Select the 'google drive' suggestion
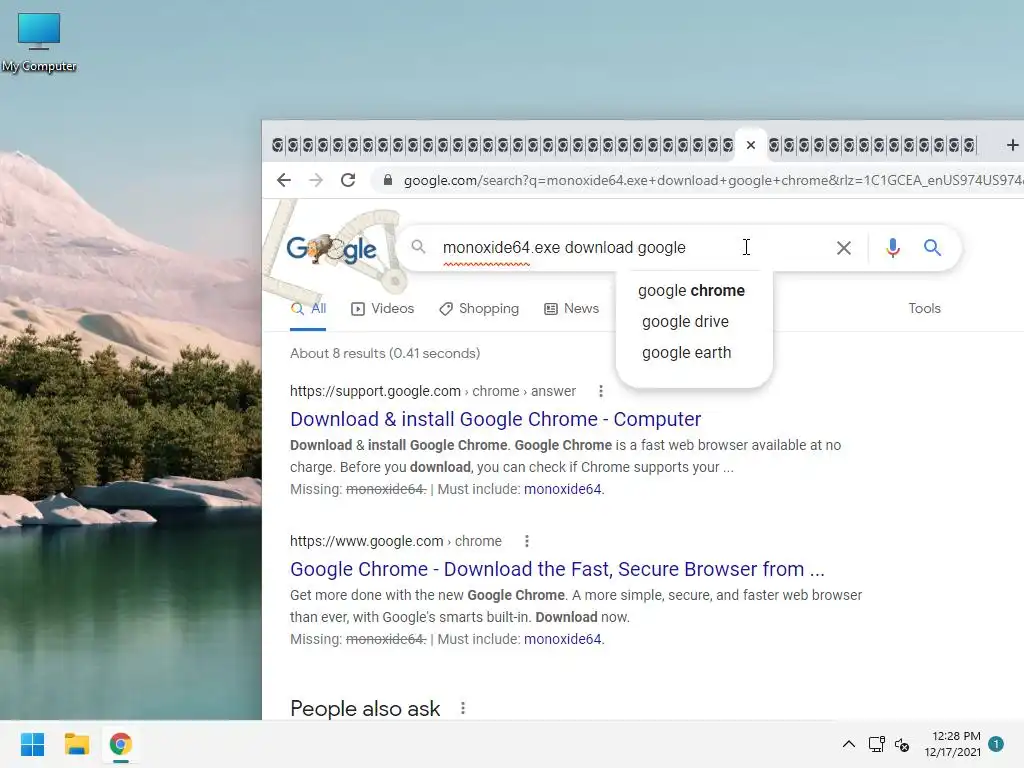 685,321
